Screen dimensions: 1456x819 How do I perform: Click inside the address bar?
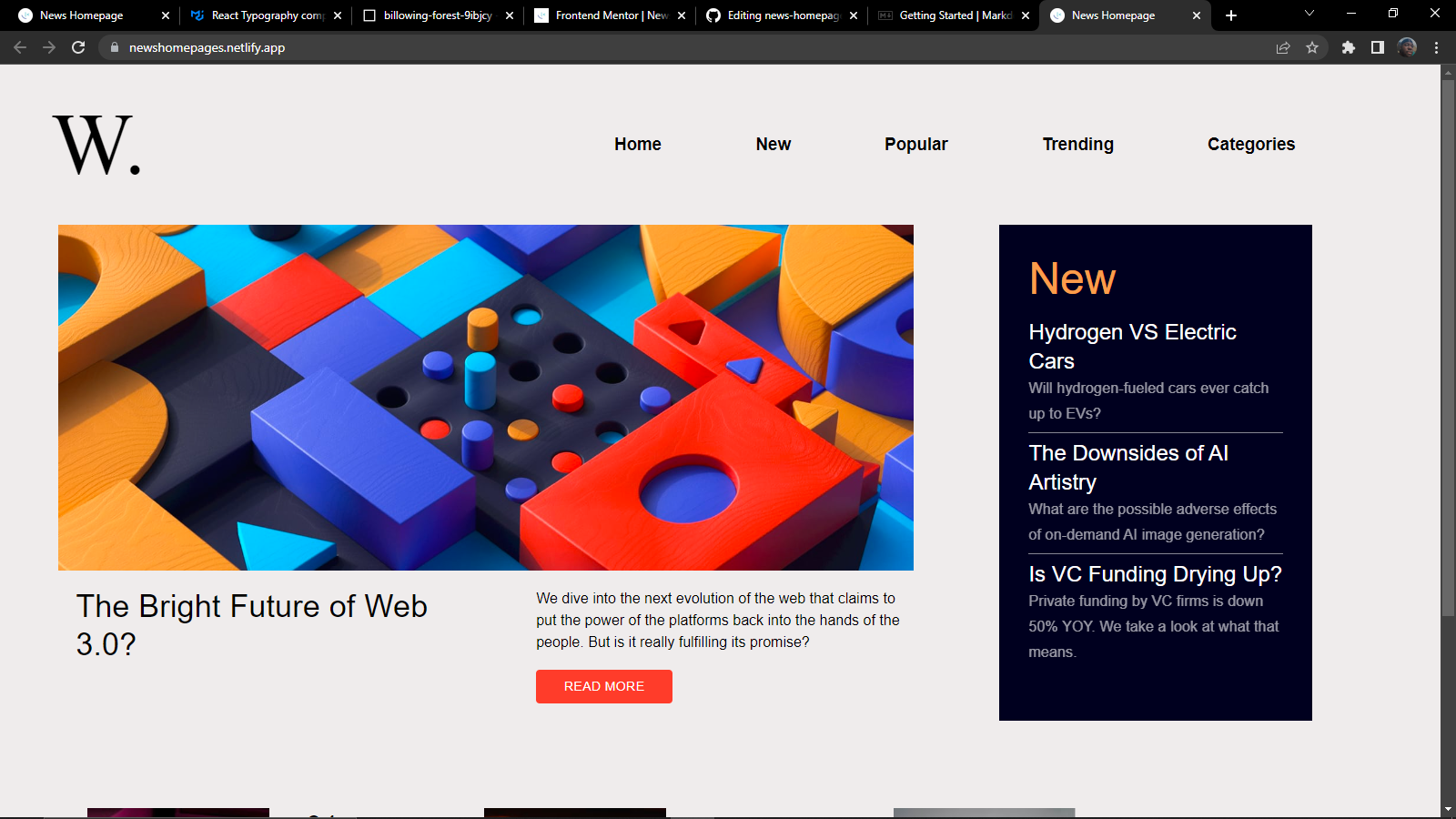(x=364, y=47)
